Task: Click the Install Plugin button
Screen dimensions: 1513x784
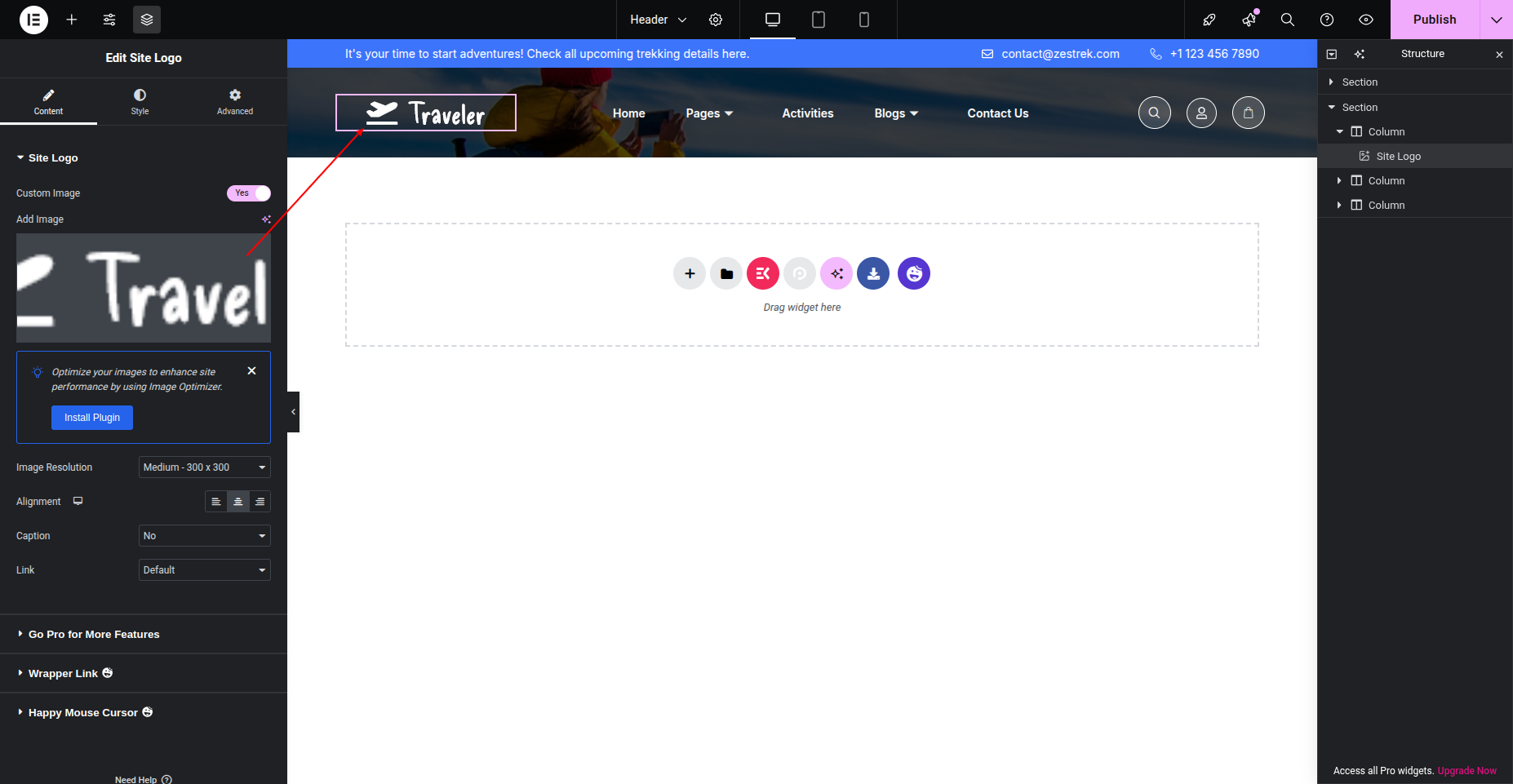Action: tap(92, 418)
